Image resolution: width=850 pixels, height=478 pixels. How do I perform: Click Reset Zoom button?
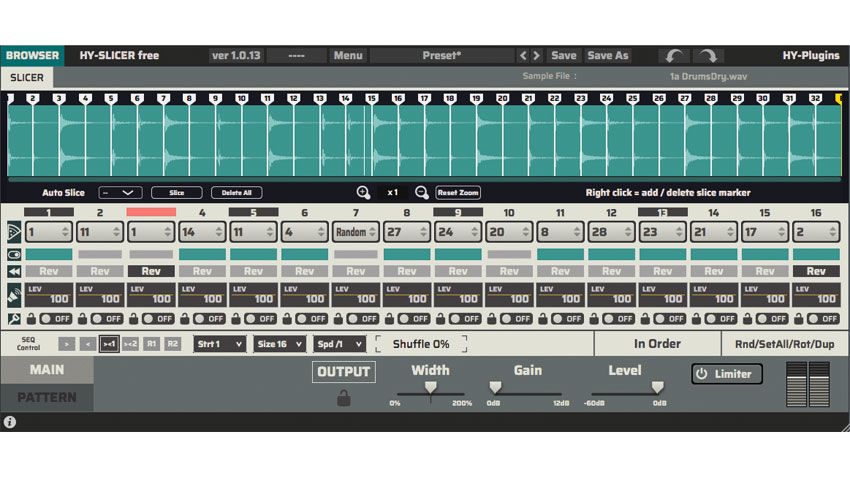458,192
